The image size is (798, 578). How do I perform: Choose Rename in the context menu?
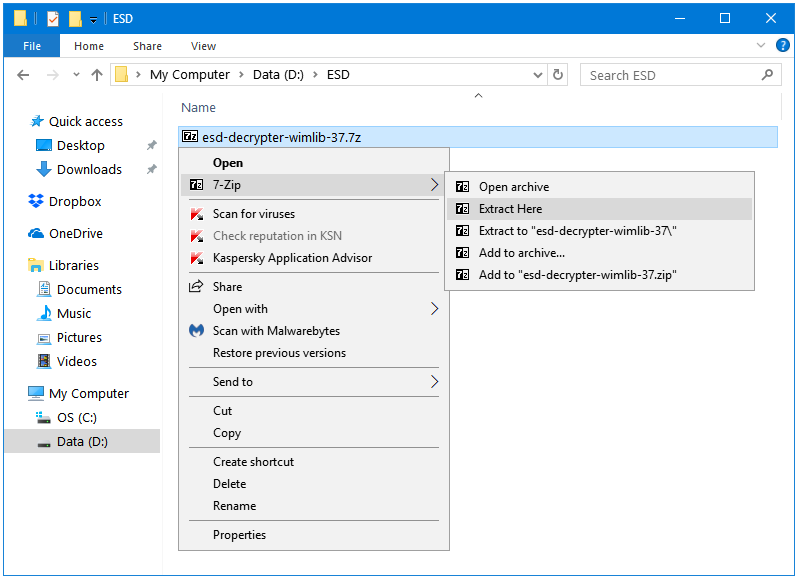[314, 506]
